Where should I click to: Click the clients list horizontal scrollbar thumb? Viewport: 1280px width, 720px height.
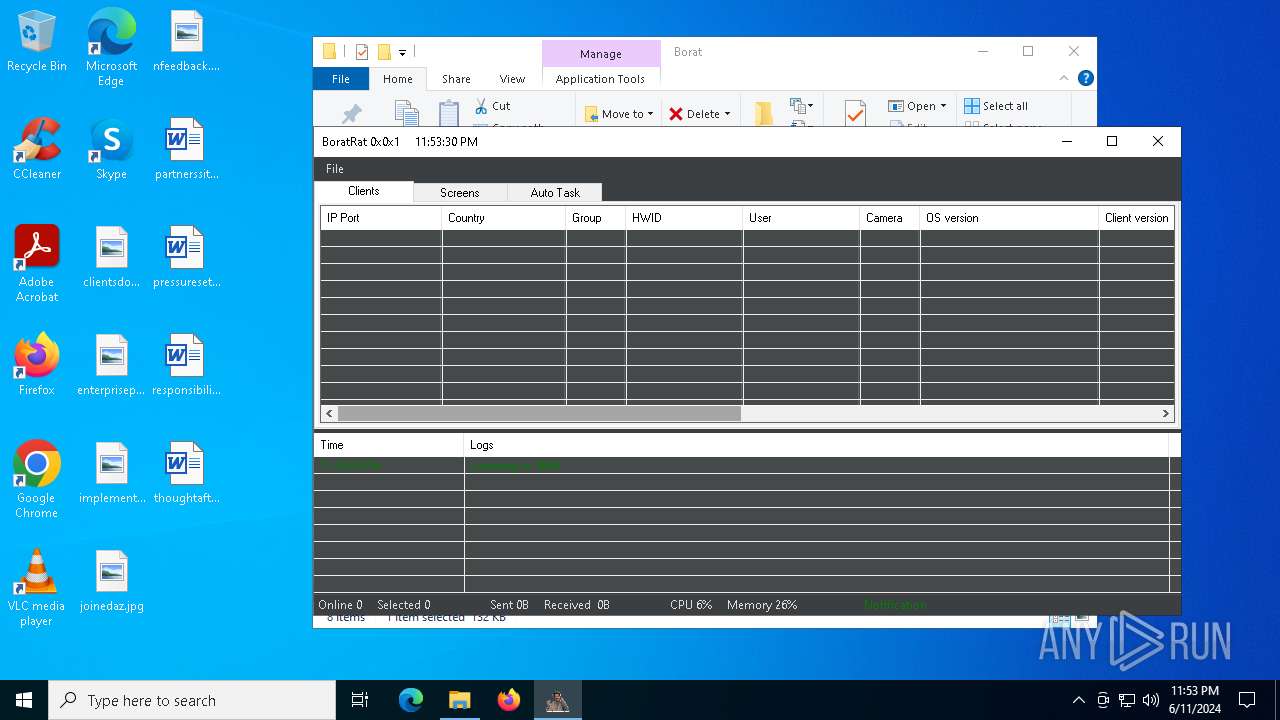tap(539, 413)
